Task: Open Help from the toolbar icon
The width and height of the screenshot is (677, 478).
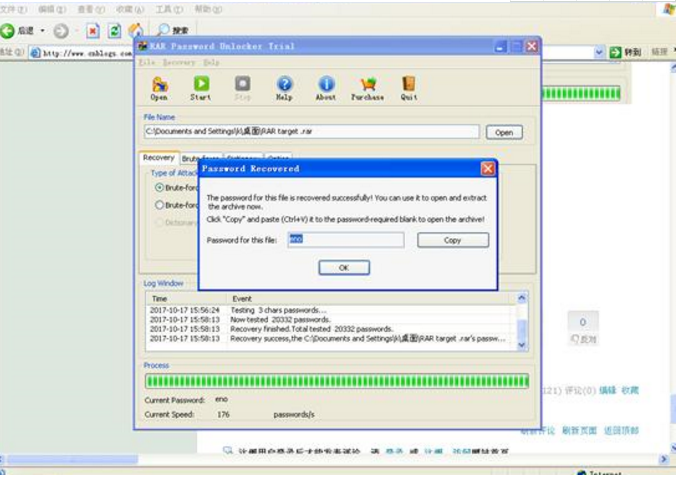Action: pos(284,88)
